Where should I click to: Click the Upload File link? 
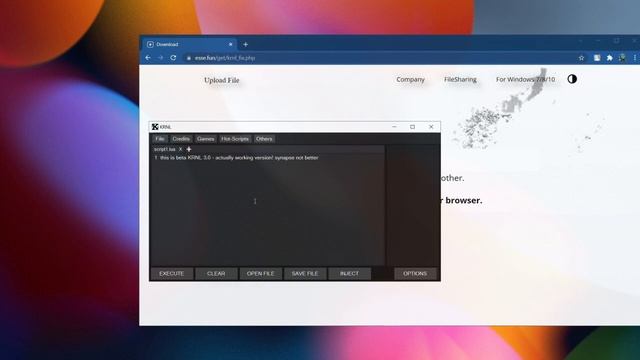222,80
